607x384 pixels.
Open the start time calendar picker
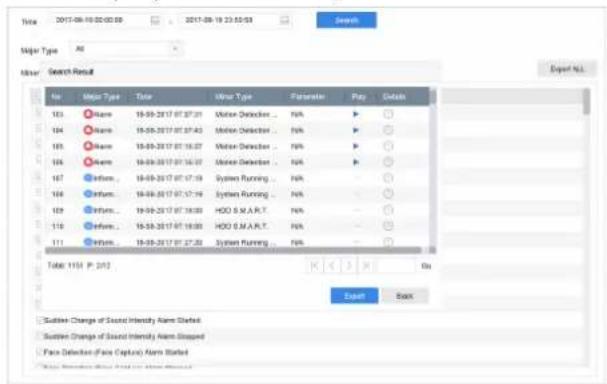coord(155,20)
